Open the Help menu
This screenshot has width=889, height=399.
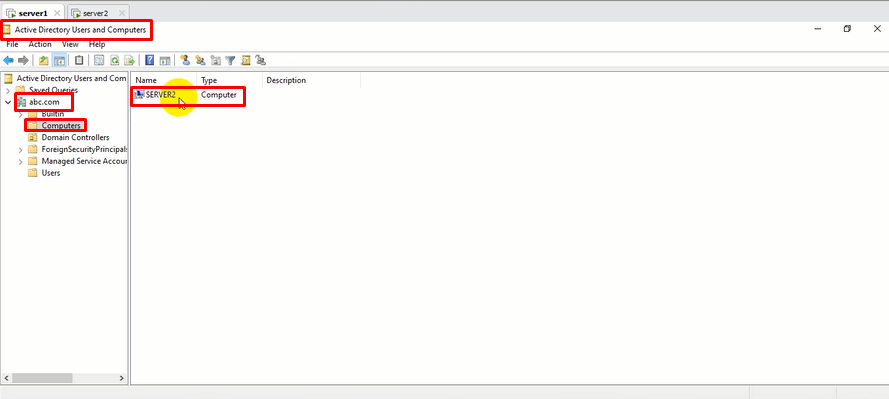click(97, 44)
